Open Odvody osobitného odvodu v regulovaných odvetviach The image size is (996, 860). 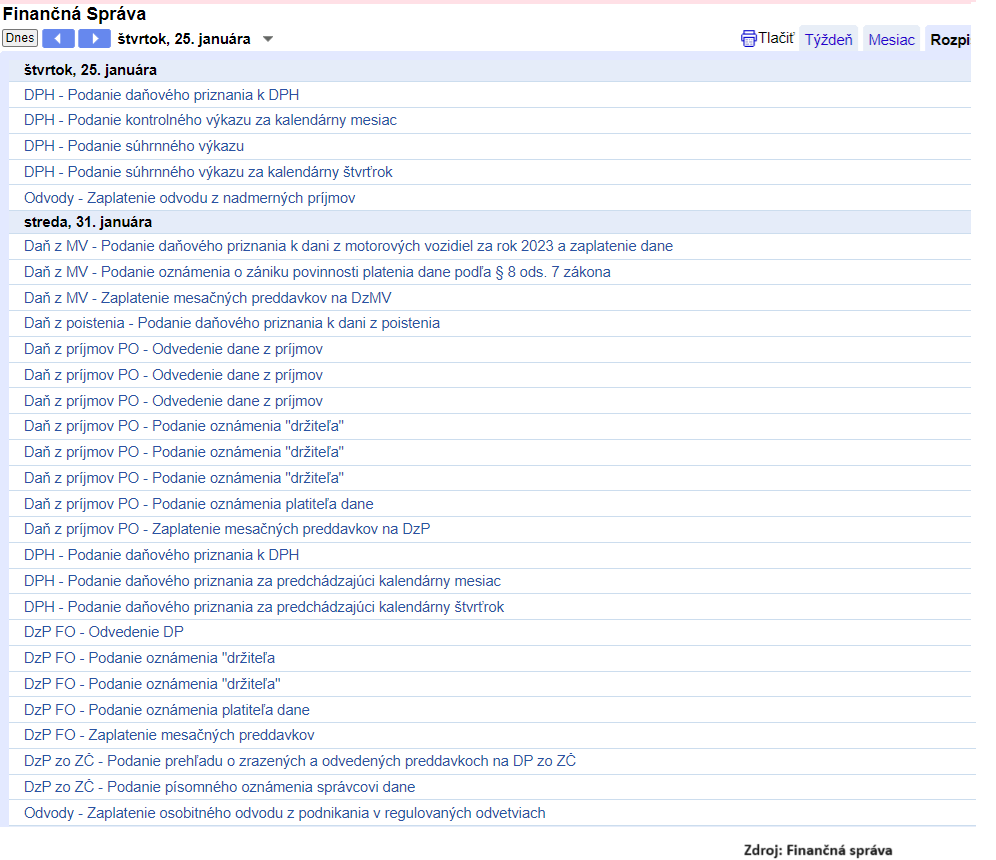click(x=285, y=813)
